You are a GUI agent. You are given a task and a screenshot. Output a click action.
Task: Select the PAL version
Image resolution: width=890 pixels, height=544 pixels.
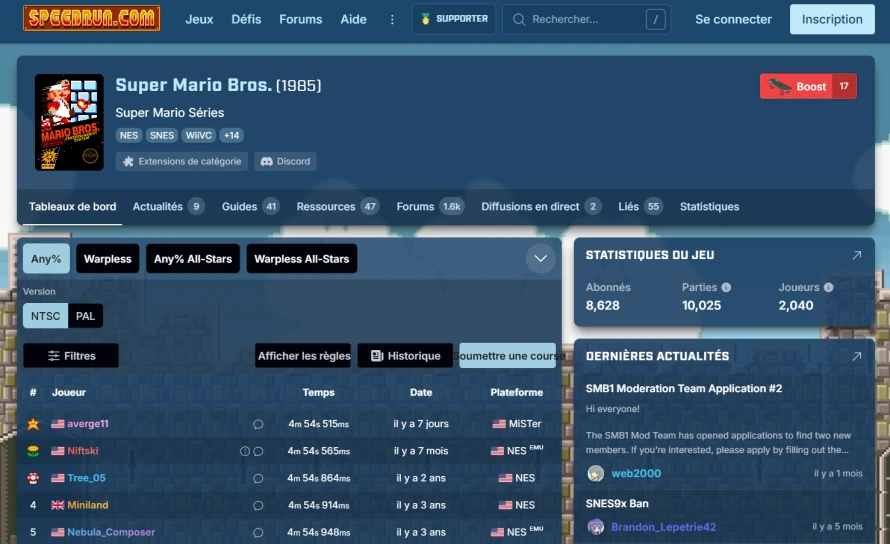pyautogui.click(x=85, y=316)
